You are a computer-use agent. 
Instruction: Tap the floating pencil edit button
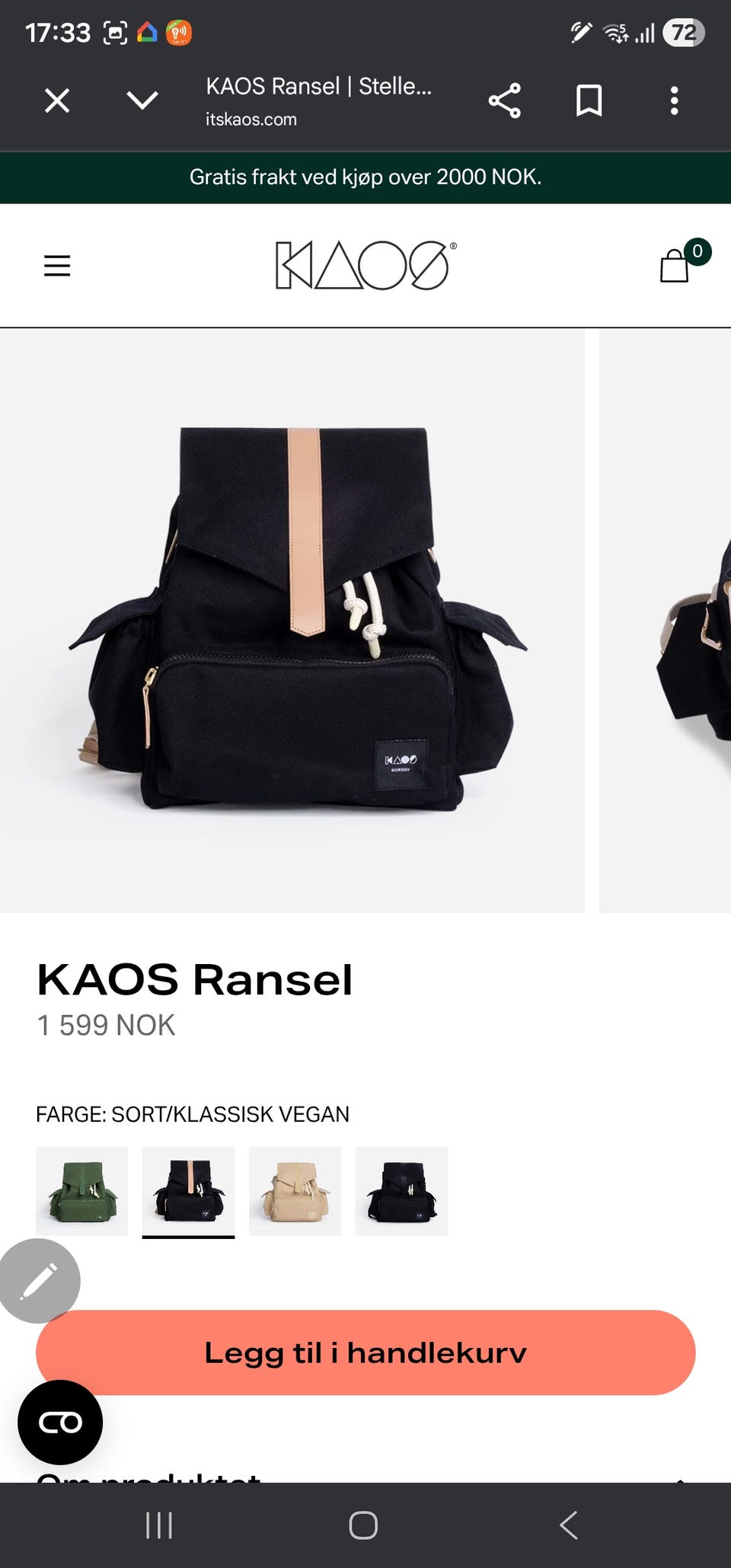40,1280
